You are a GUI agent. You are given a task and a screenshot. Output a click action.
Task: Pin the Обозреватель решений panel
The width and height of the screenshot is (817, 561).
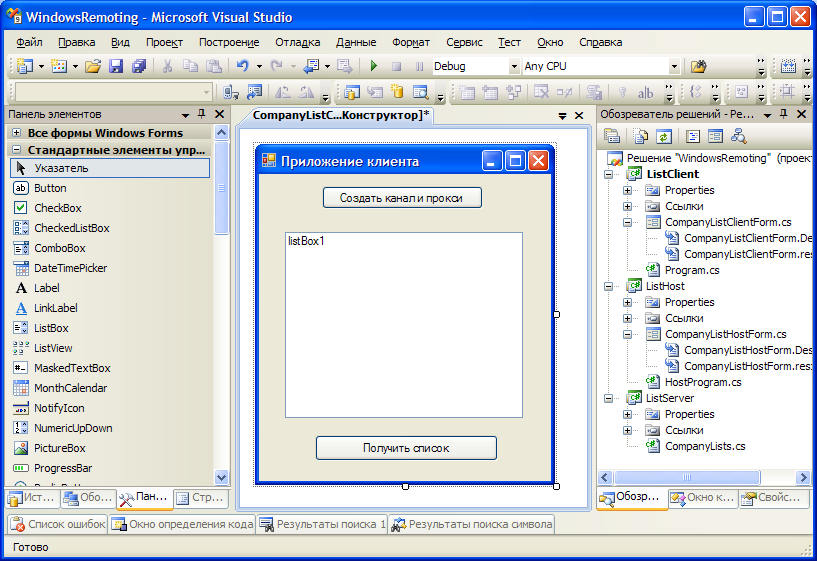coord(783,114)
